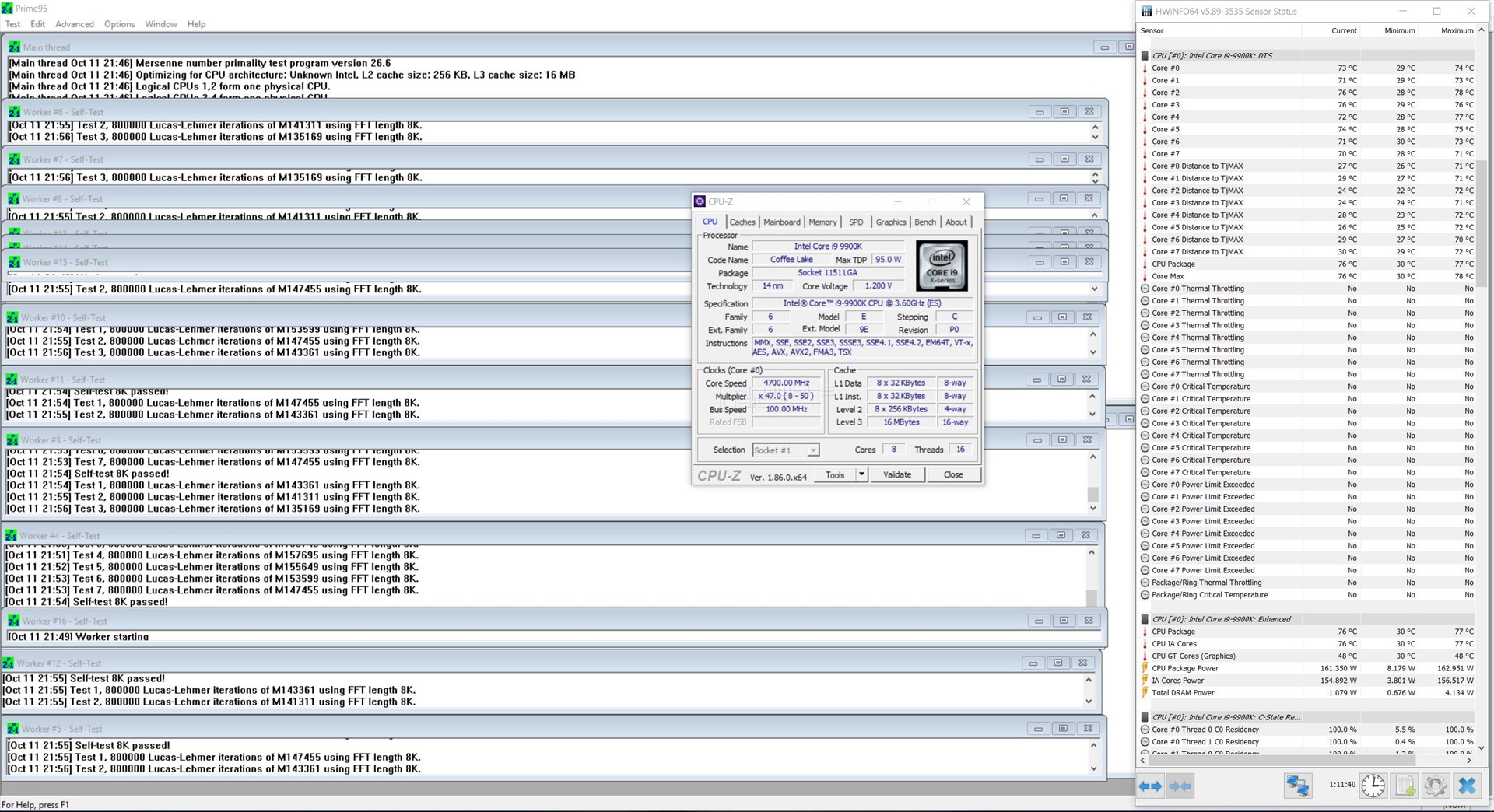This screenshot has height=812, width=1494.
Task: Open the SPD tab in CPU-Z
Action: tap(856, 222)
